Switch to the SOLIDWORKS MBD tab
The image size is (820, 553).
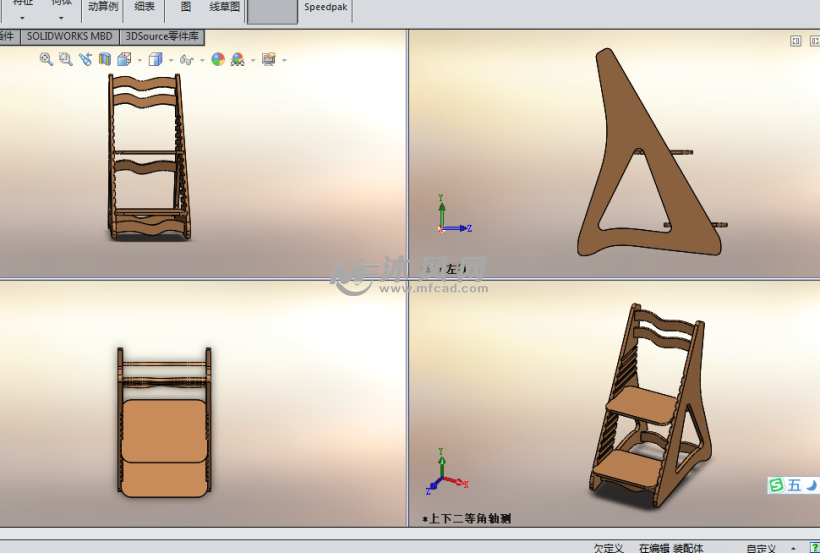69,36
